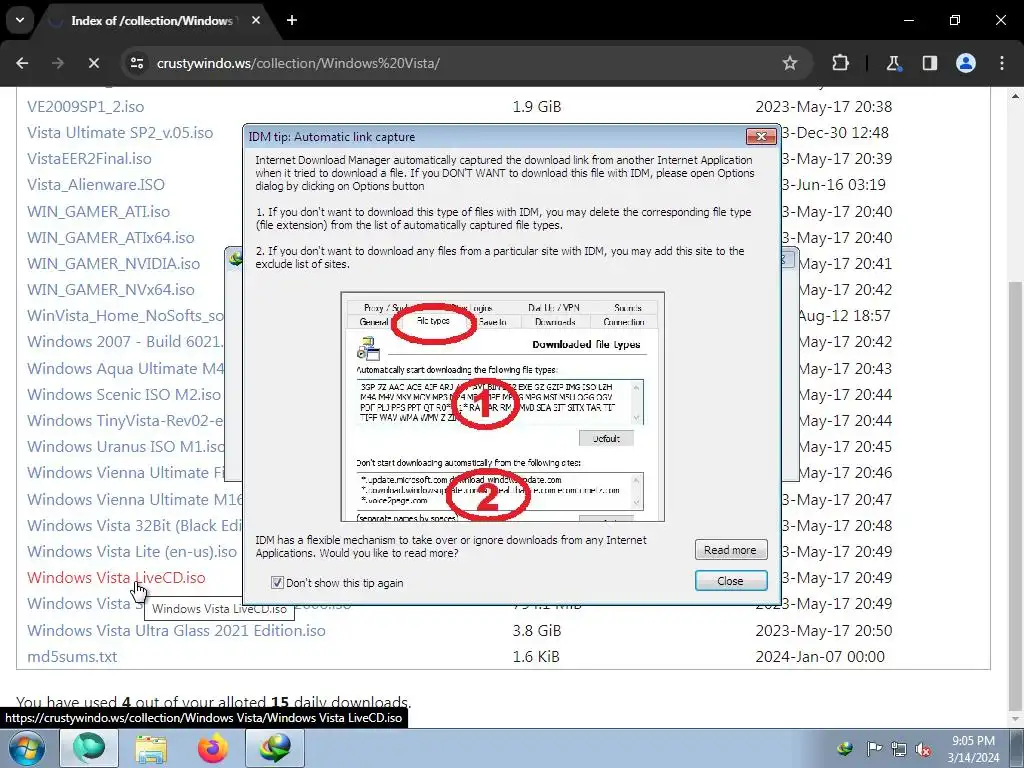Download Windows Scenic ISO M2.iso
Image resolution: width=1024 pixels, height=768 pixels.
[124, 394]
